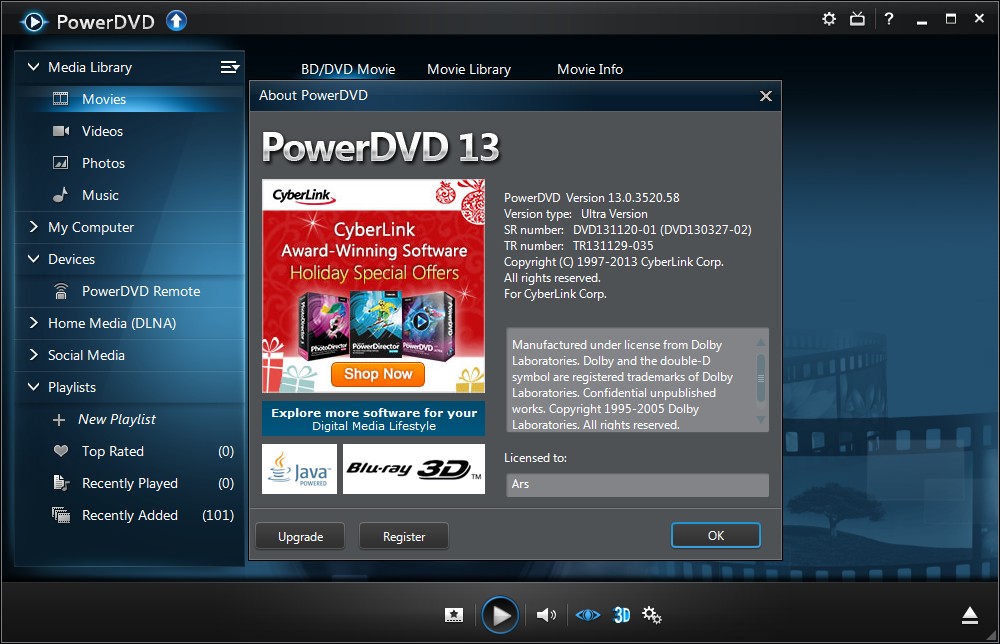Click the Register button
1000x644 pixels.
[x=404, y=536]
